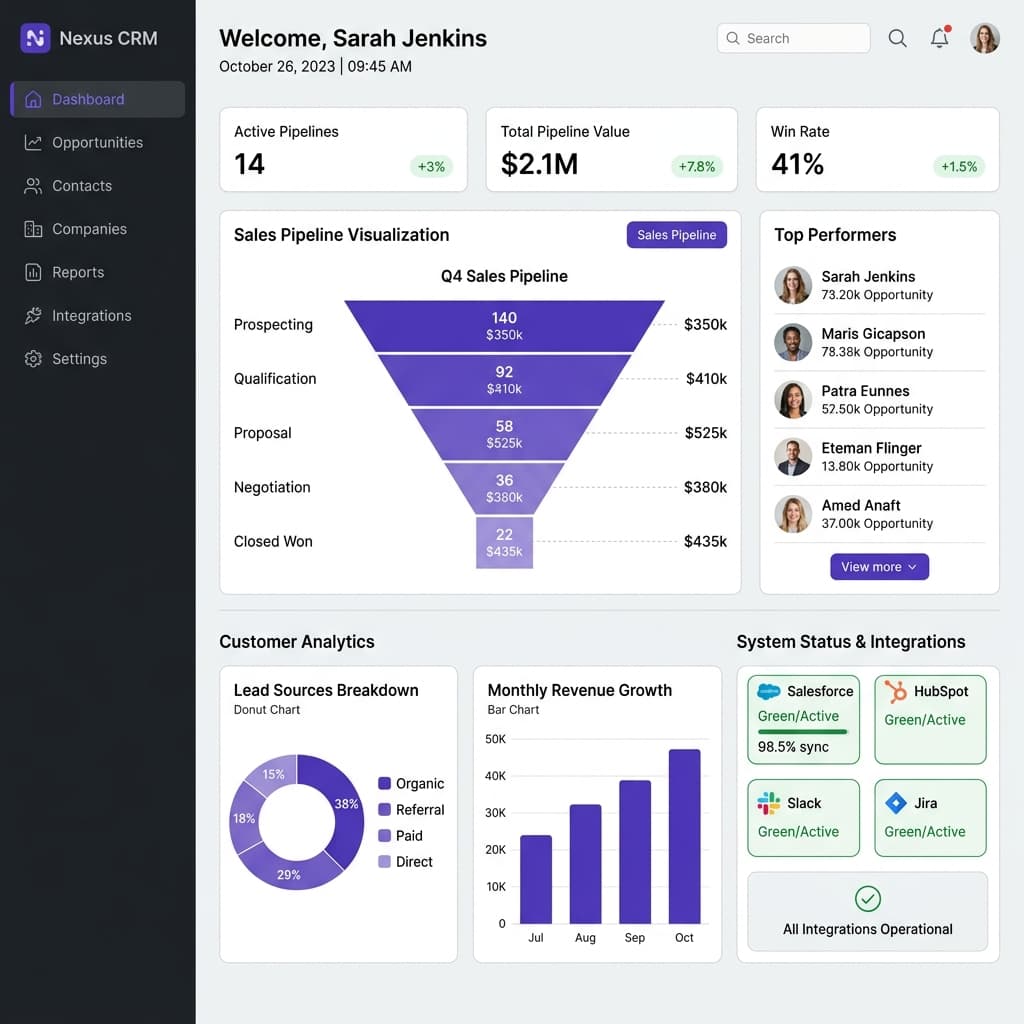Click the Integrations plug icon
The width and height of the screenshot is (1024, 1024).
coord(33,316)
